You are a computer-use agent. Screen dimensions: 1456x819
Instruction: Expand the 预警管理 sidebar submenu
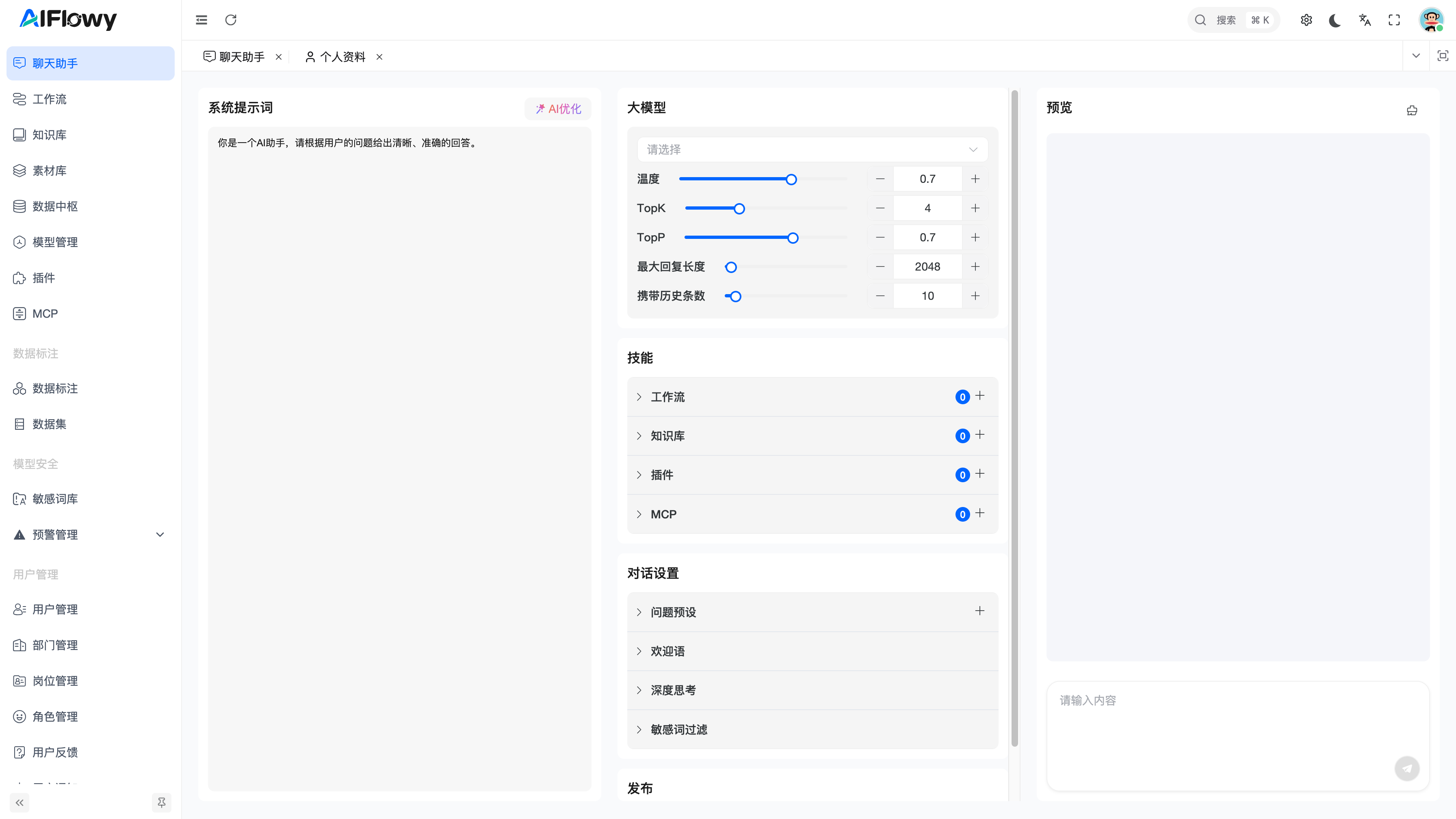coord(159,535)
